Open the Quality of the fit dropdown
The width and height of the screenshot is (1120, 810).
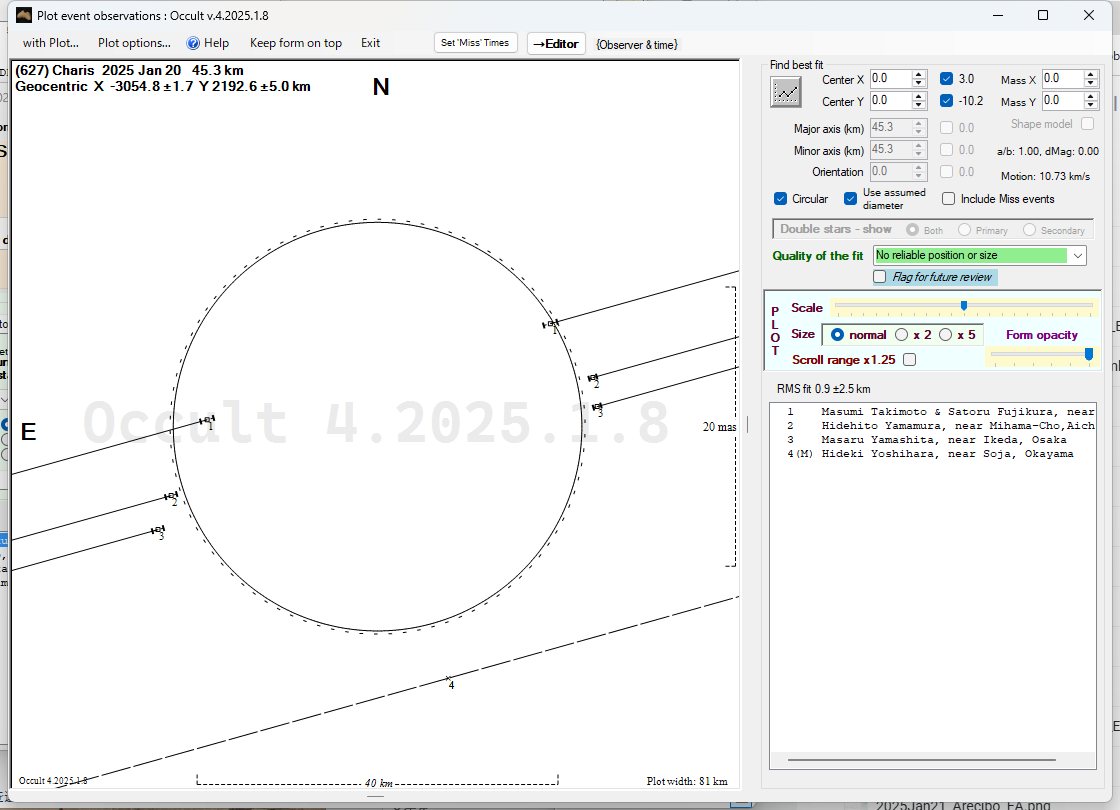tap(1077, 256)
